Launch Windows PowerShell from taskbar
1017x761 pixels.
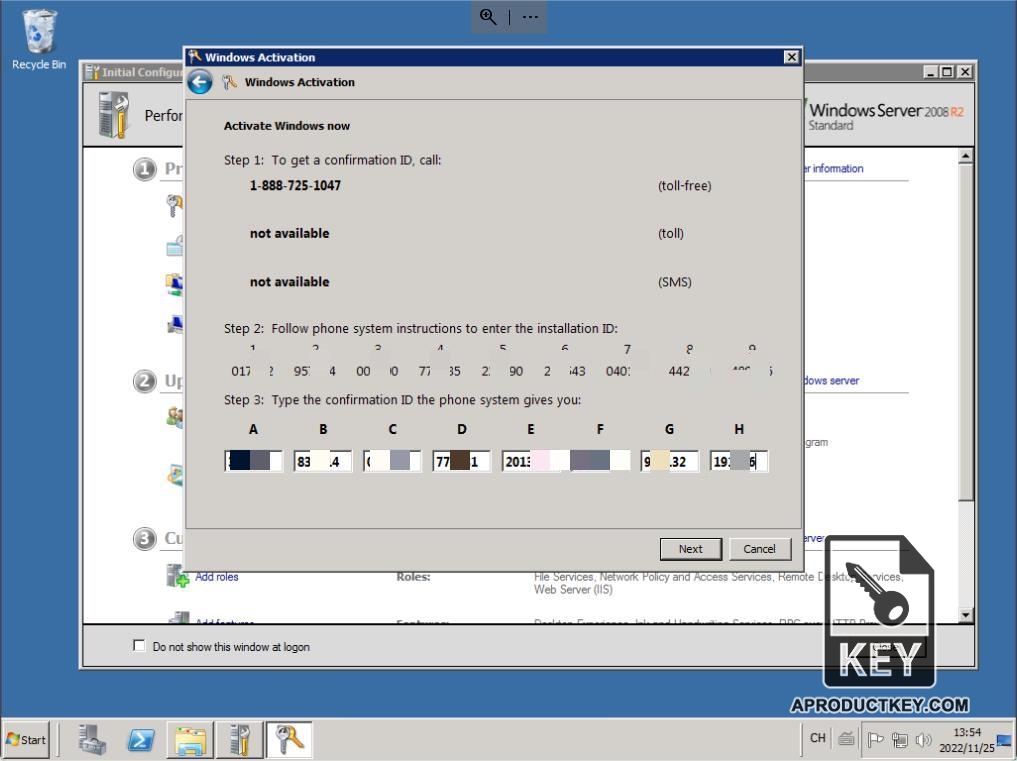(x=141, y=740)
